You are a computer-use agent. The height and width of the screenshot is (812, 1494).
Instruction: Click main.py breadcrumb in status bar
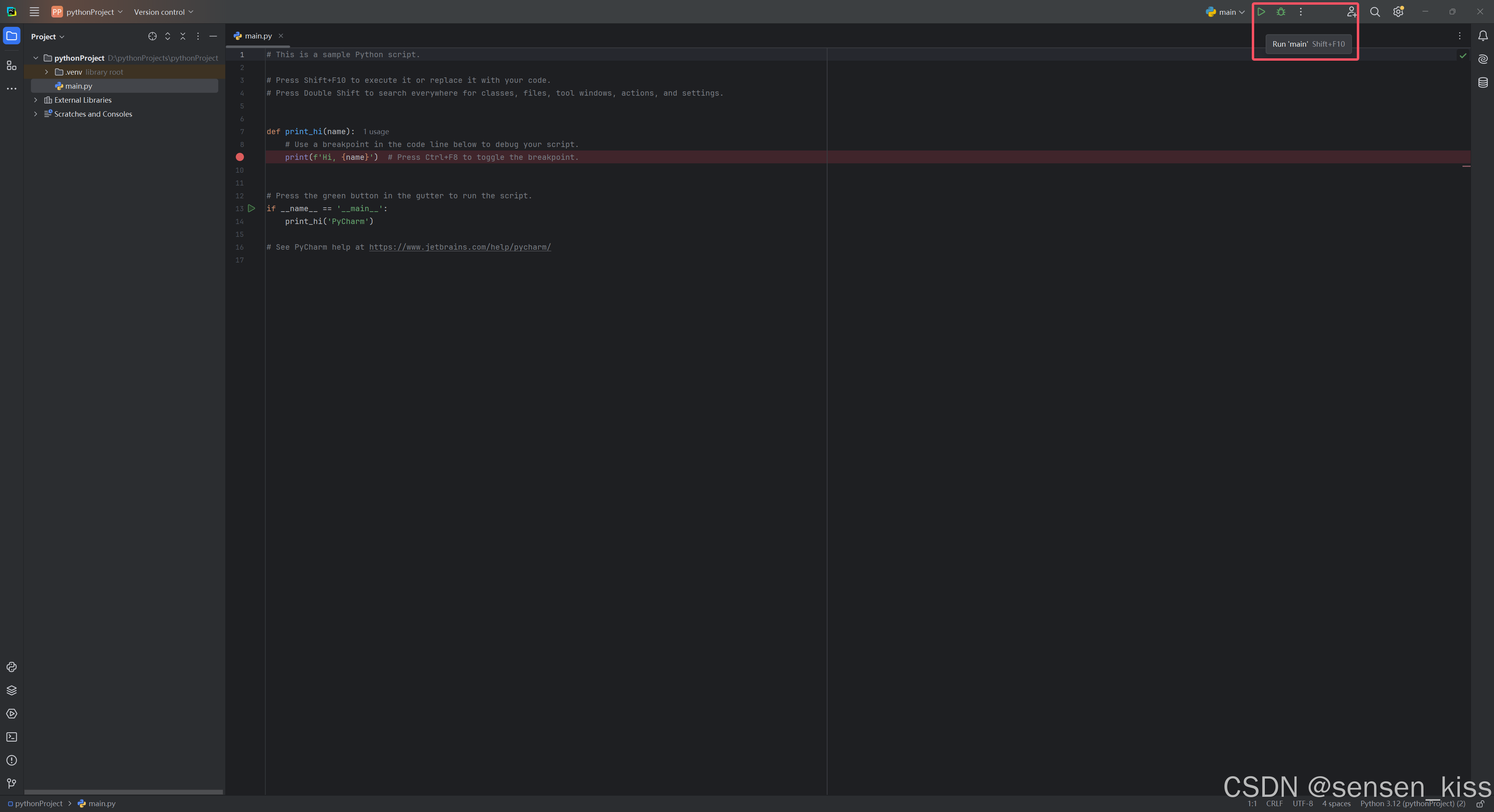click(x=97, y=804)
